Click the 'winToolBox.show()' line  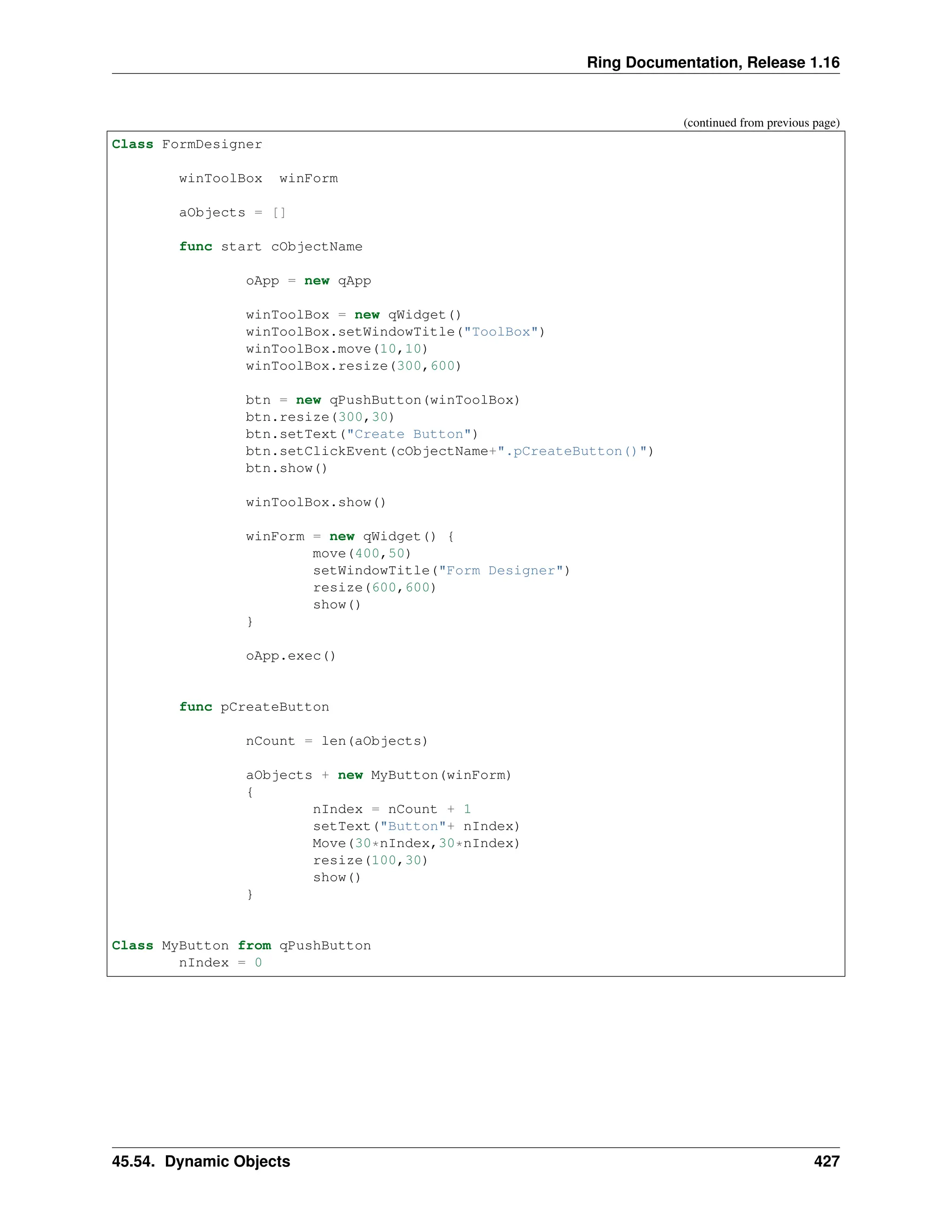click(x=315, y=502)
